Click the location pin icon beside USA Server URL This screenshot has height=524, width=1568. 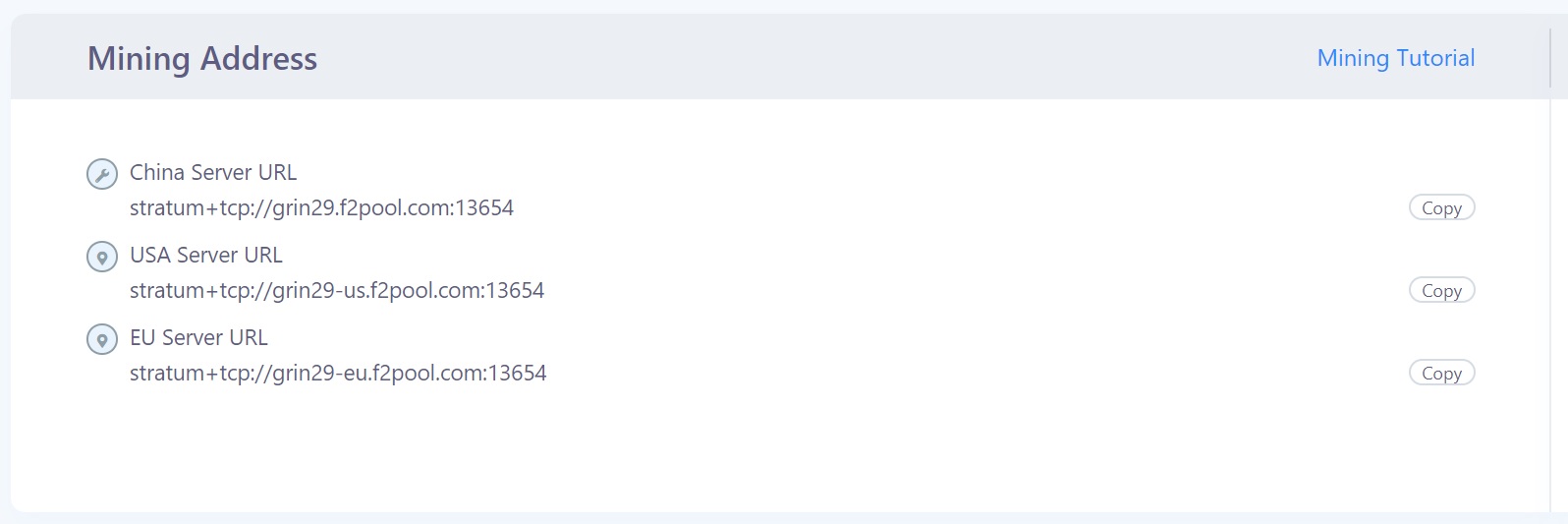(102, 257)
